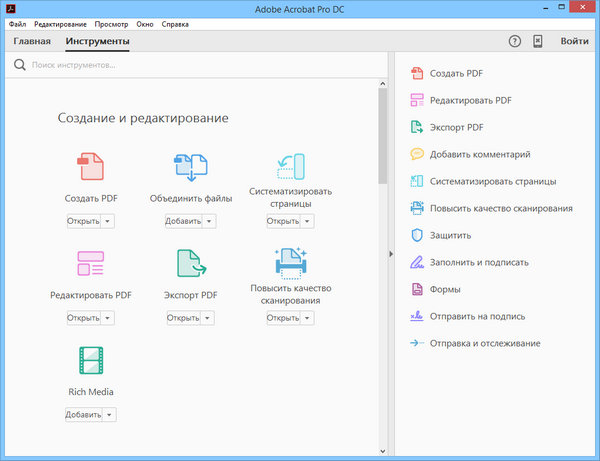Screen dimensions: 600x461
Task: Click the Объединить файлы icon
Action: point(190,166)
